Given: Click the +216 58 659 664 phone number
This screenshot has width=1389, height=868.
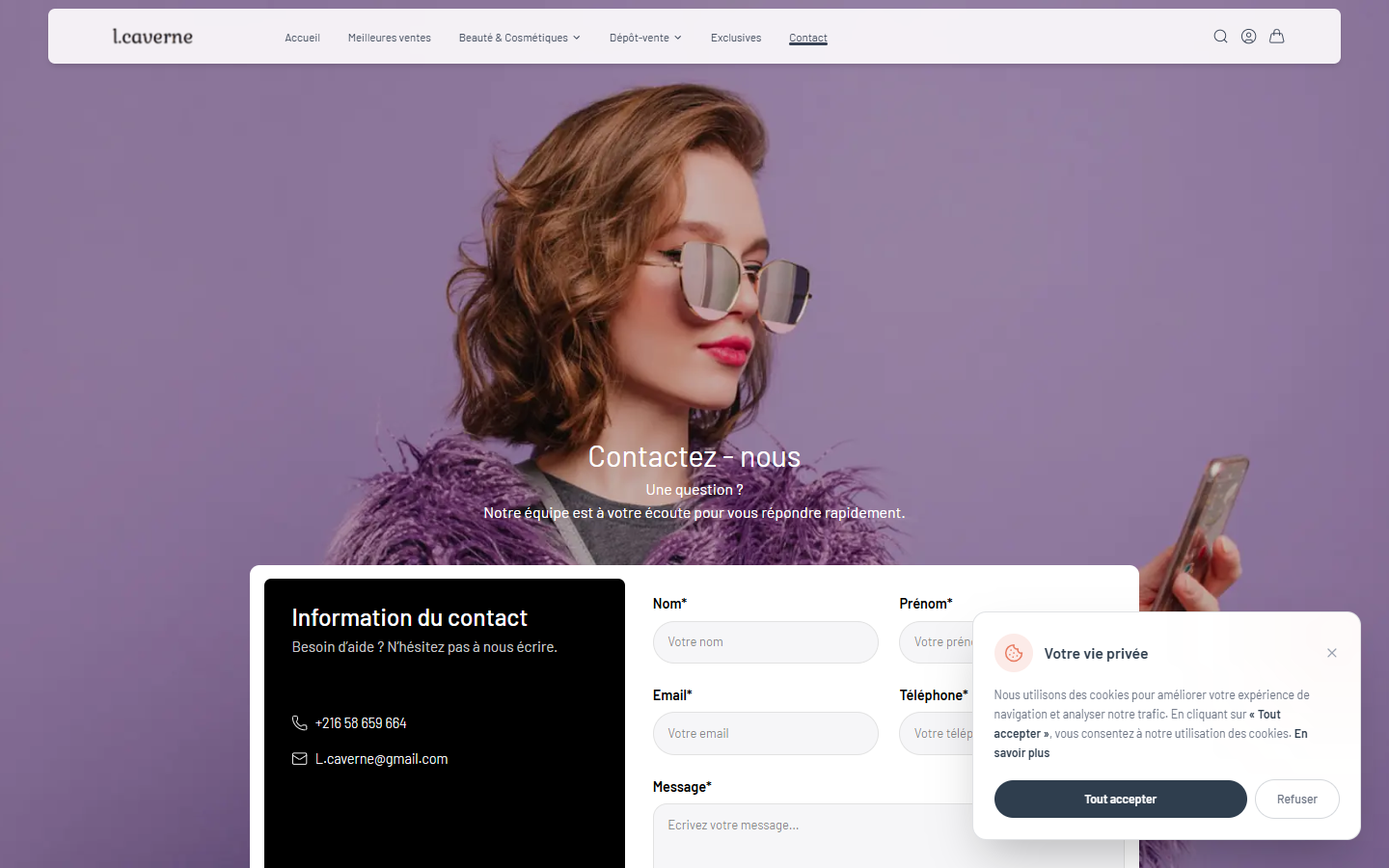Looking at the screenshot, I should click(x=361, y=722).
